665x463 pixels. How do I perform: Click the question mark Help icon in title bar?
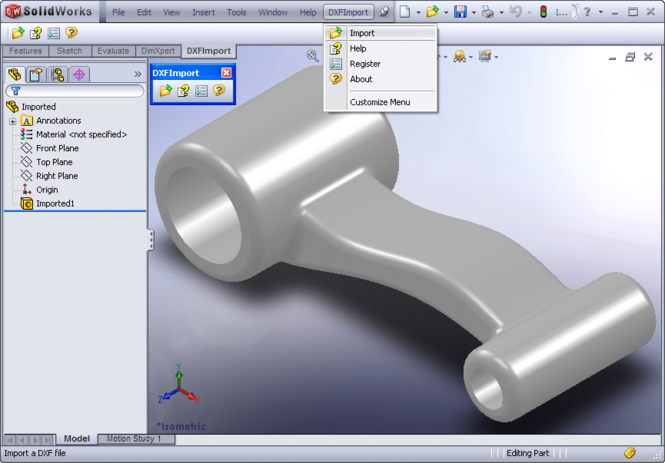click(587, 12)
